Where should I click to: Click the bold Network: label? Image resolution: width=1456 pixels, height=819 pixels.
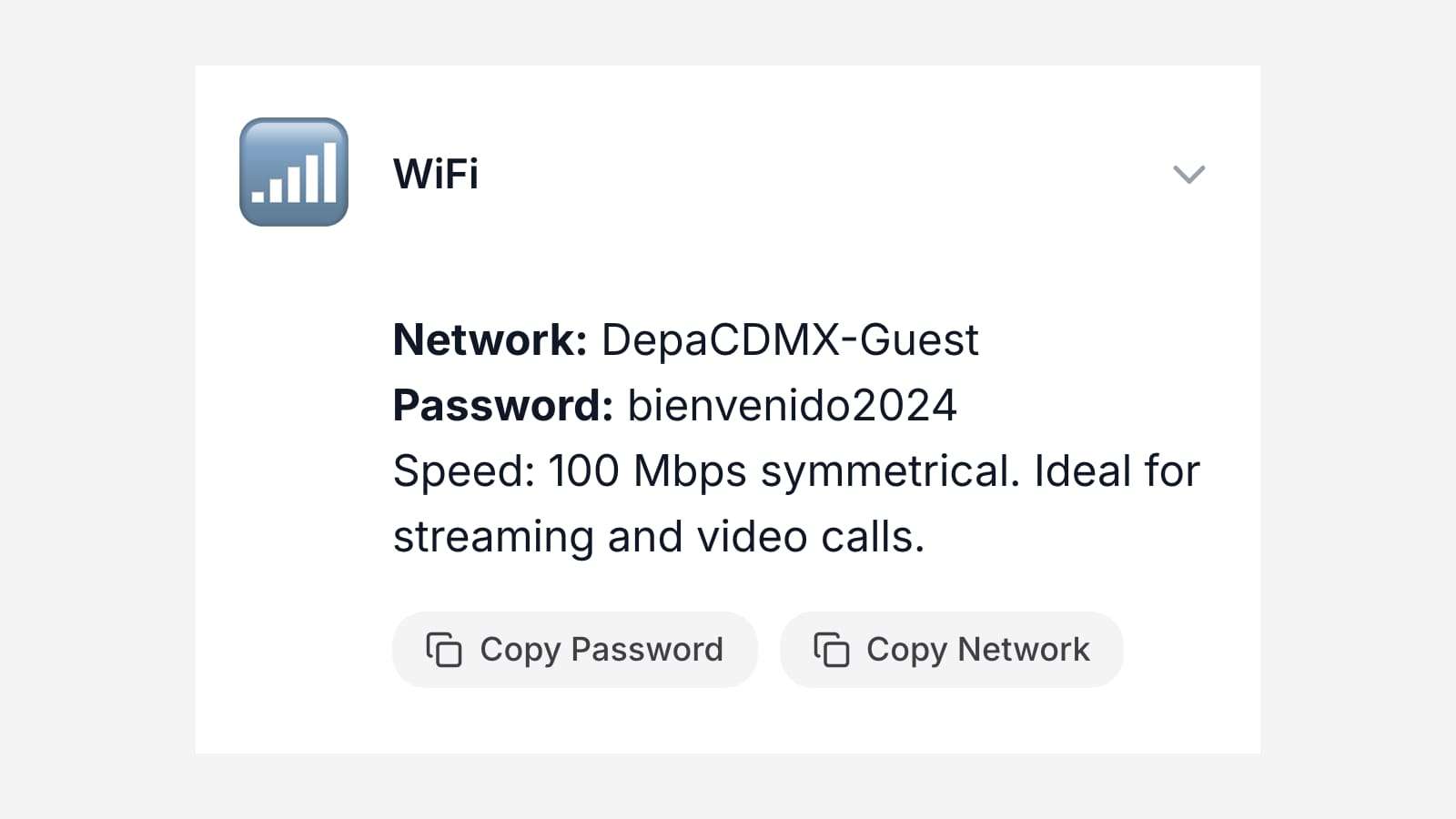coord(490,340)
